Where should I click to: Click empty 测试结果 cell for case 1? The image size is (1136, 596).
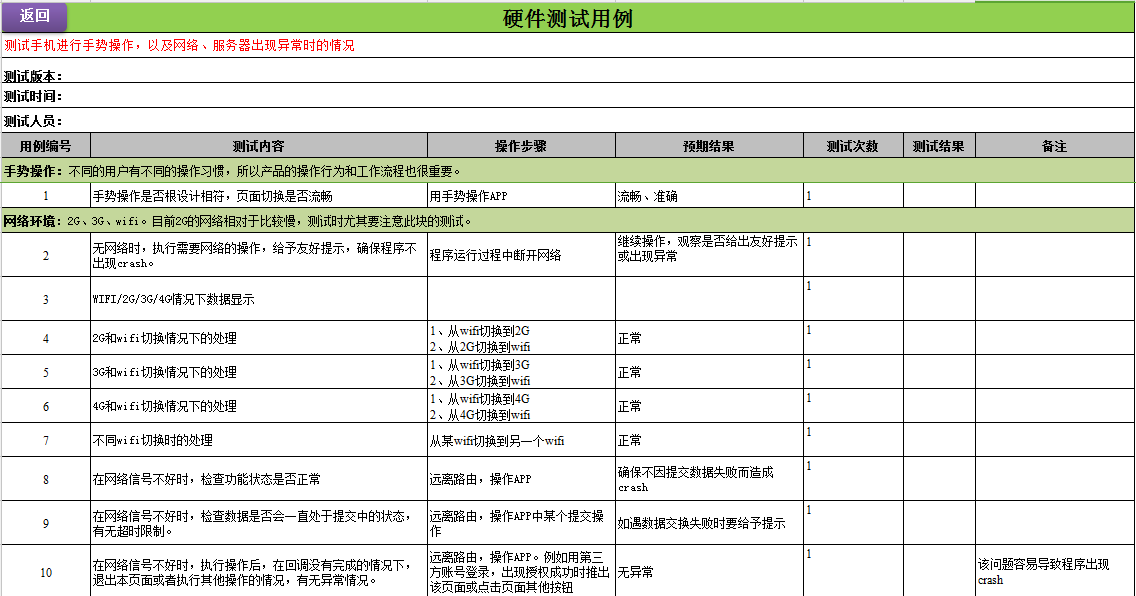[939, 196]
